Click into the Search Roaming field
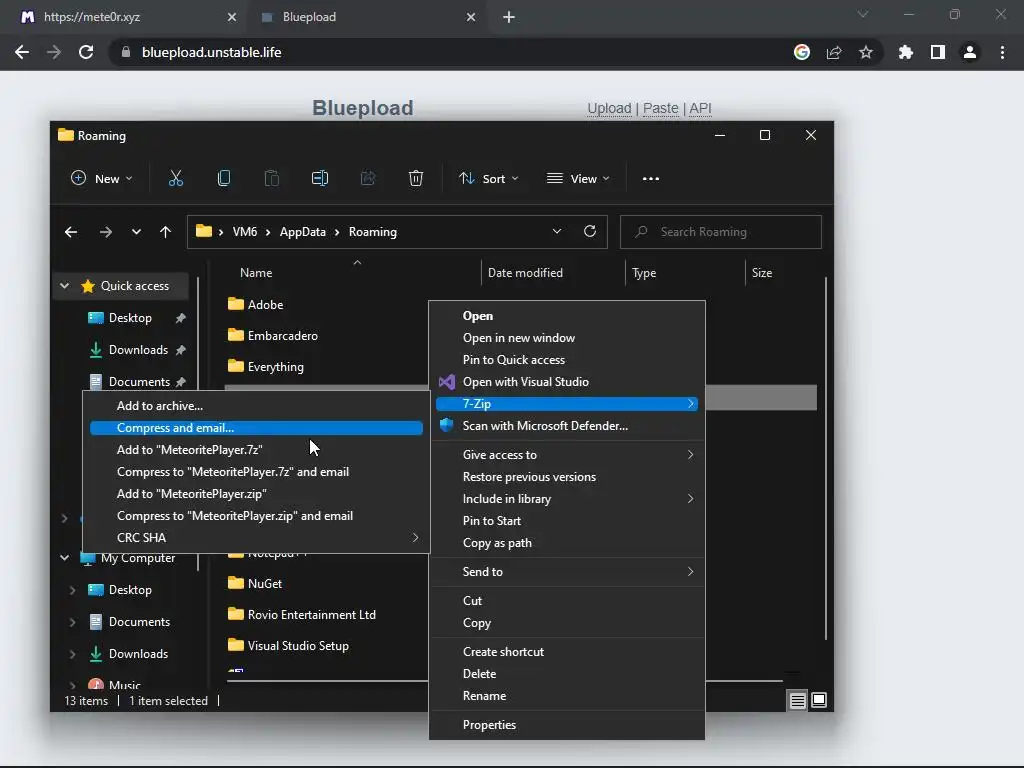The image size is (1024, 768). 720,232
